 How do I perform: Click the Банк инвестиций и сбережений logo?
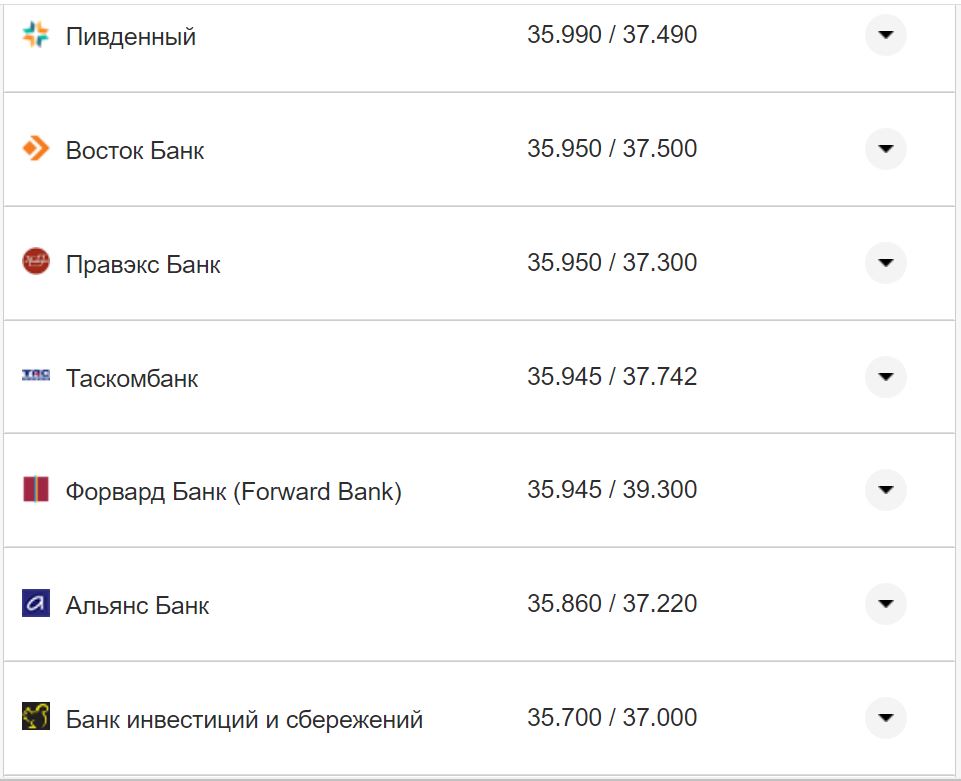point(36,717)
